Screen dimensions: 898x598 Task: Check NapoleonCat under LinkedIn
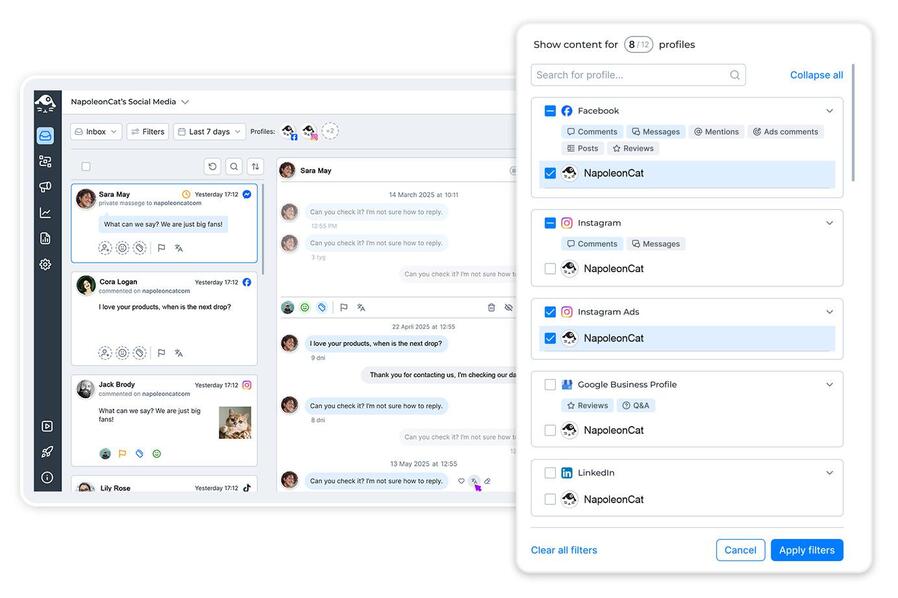(x=550, y=499)
